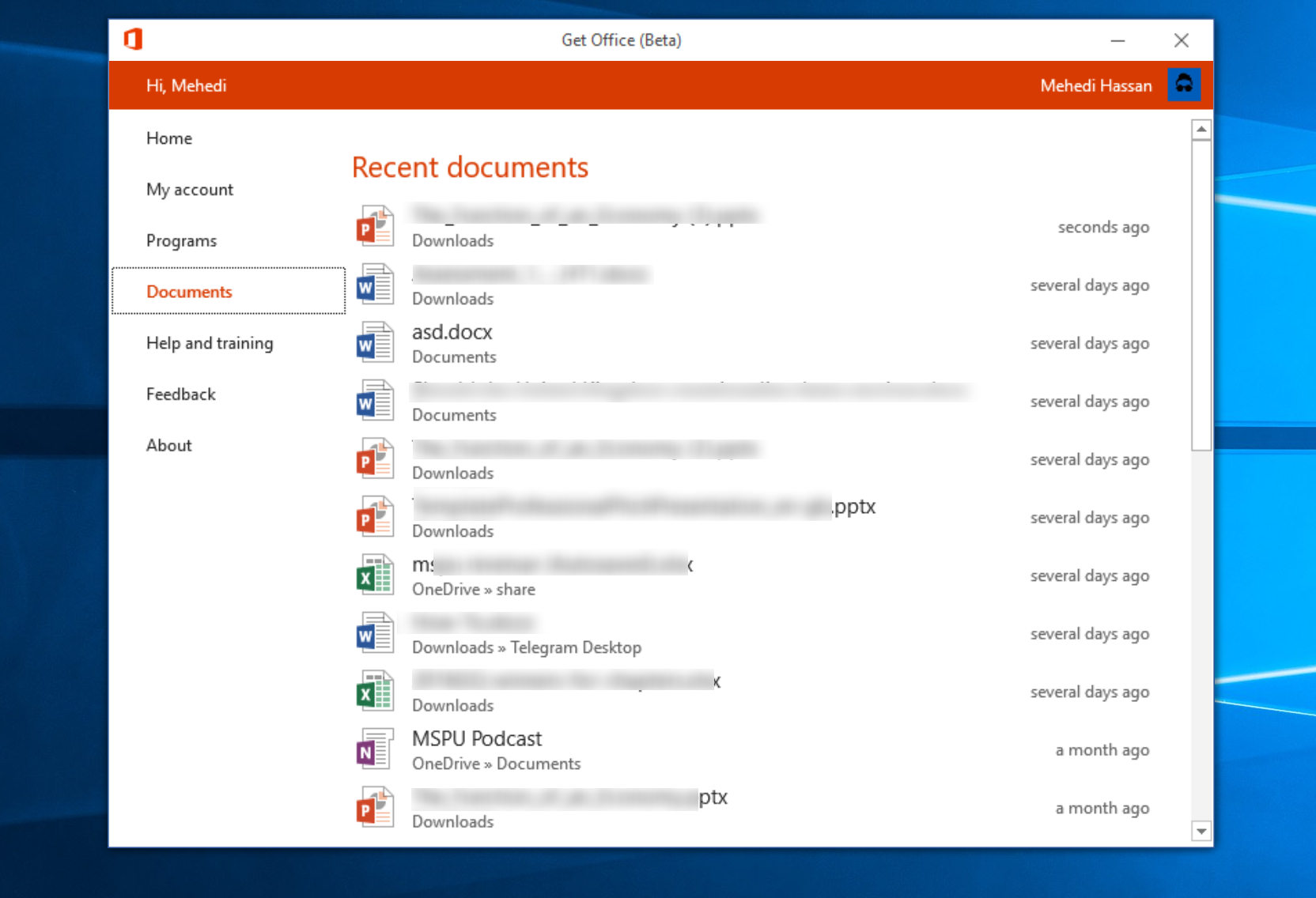Select Documents in the sidebar

(189, 292)
